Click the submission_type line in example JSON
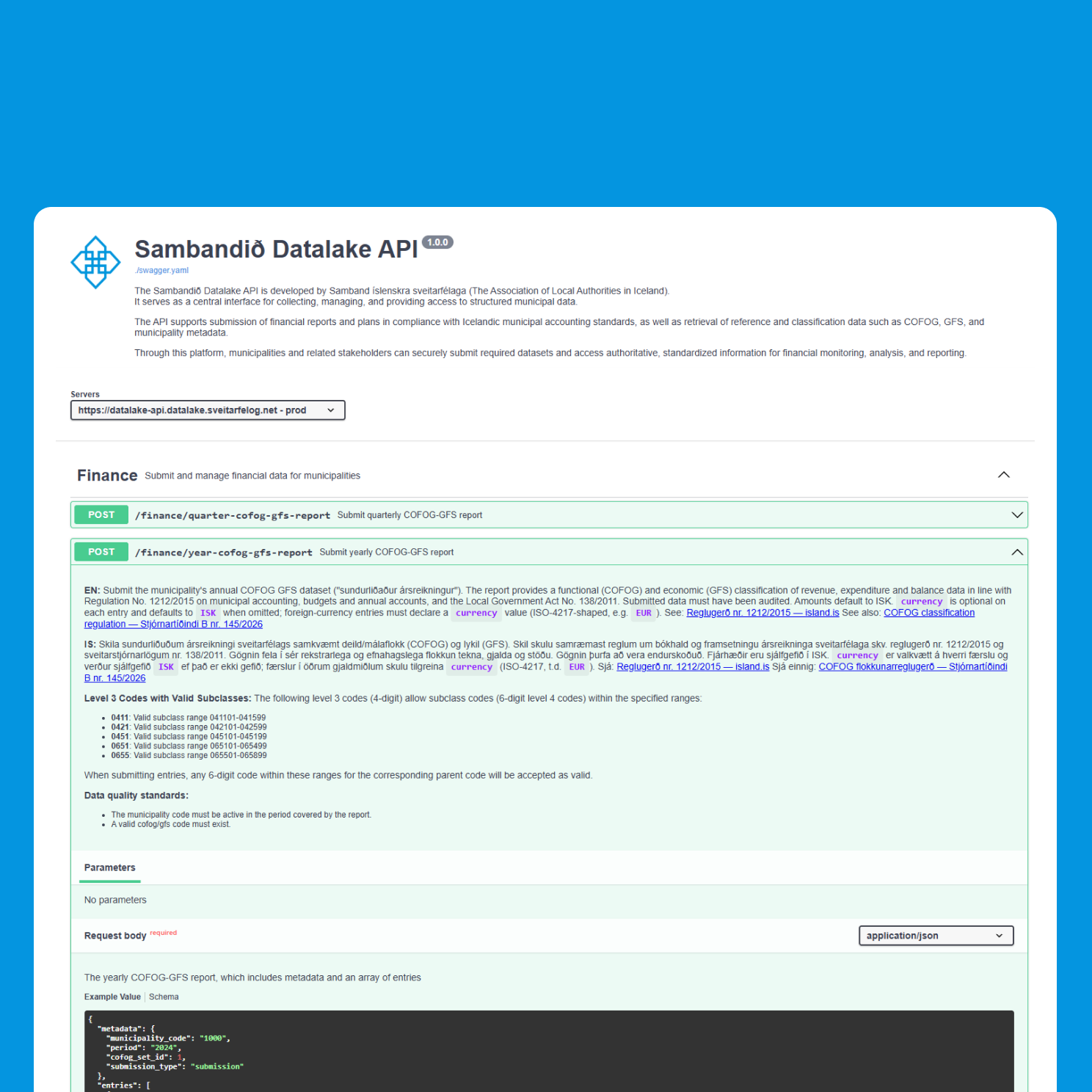The width and height of the screenshot is (1092, 1092). click(175, 1066)
